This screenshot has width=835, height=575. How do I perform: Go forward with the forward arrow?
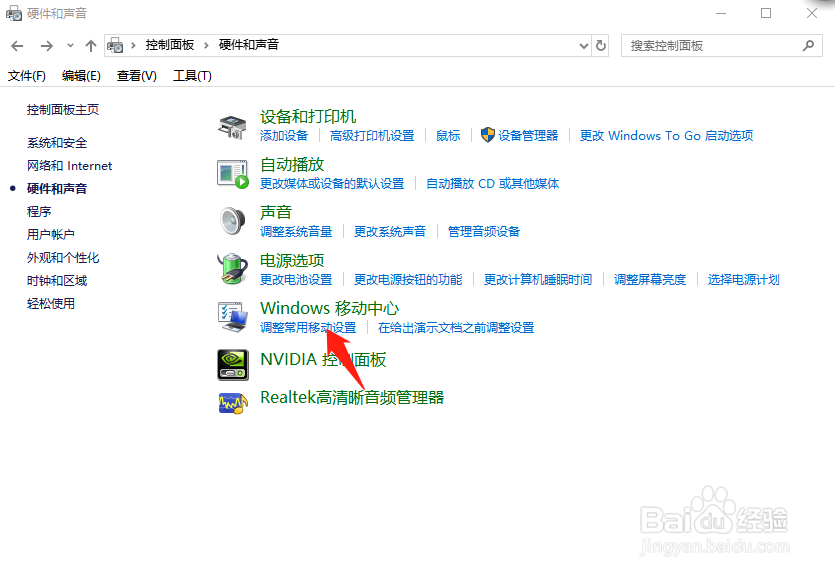click(x=47, y=46)
